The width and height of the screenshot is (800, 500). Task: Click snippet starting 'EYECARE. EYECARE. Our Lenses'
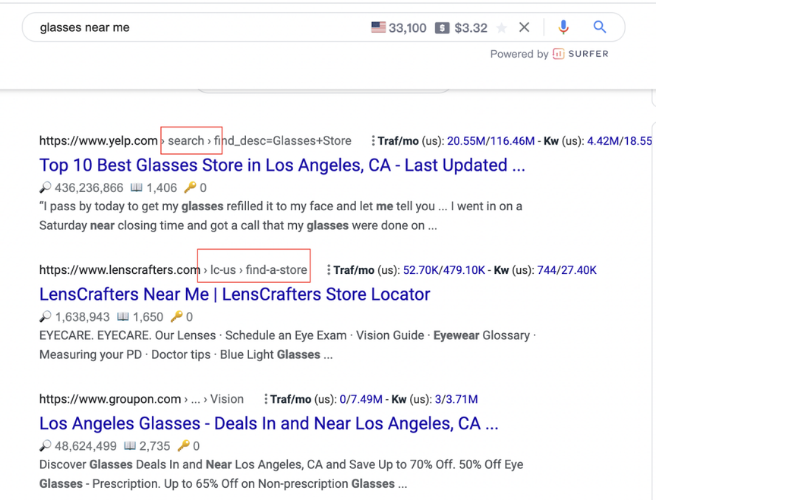click(x=287, y=345)
